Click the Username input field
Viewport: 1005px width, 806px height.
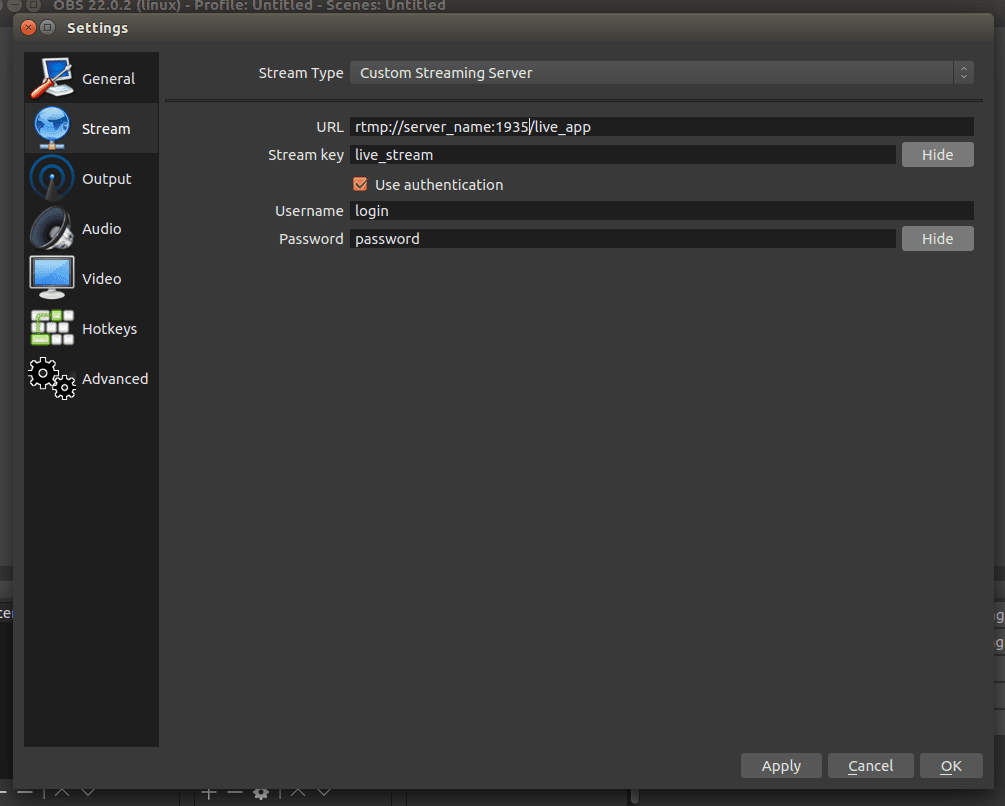661,211
